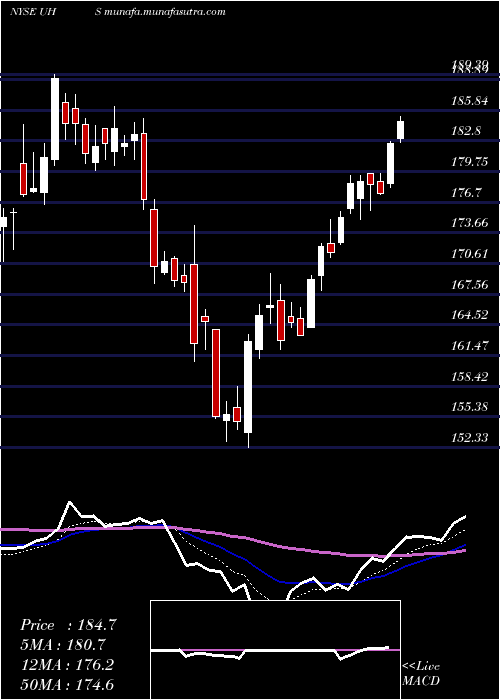Viewport: 500px width, 700px height.
Task: Click the 167.56 price axis label
Action: 470,285
